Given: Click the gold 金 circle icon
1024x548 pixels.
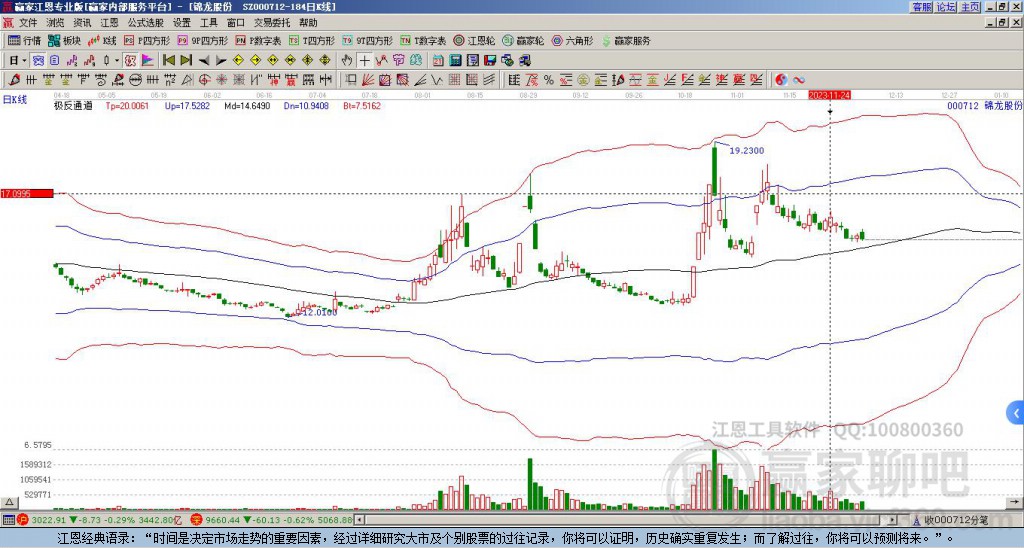Looking at the screenshot, I should [583, 80].
